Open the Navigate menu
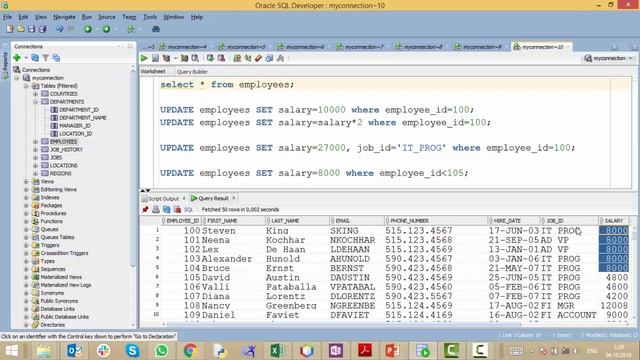Screen dimensions: 640x360 point(64,17)
